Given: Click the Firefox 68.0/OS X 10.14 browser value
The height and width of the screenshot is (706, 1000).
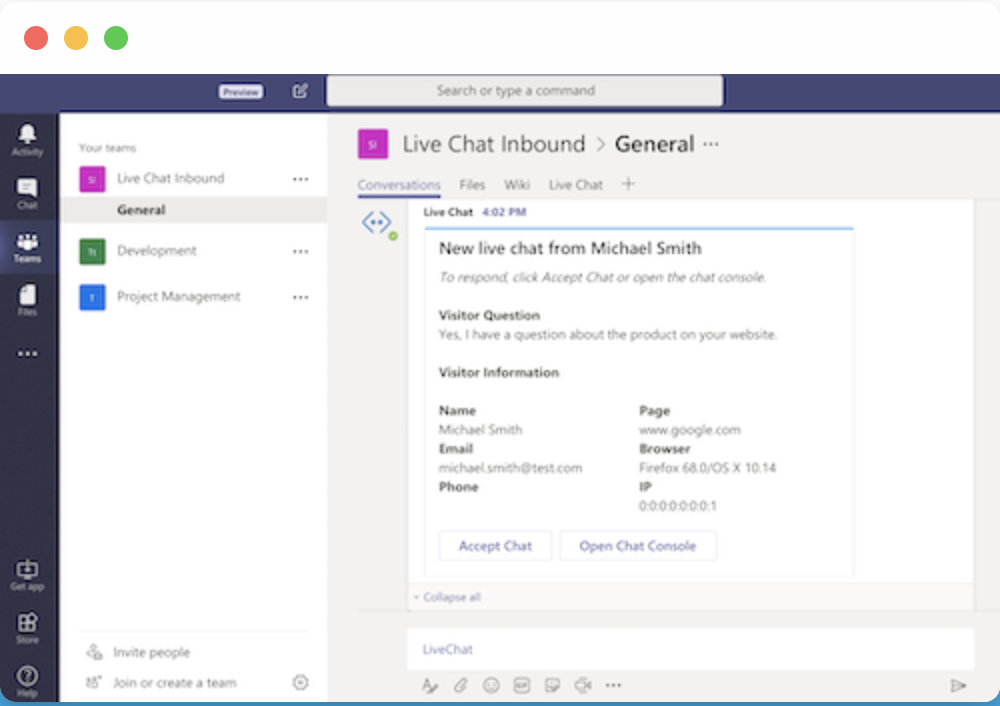Looking at the screenshot, I should 707,468.
